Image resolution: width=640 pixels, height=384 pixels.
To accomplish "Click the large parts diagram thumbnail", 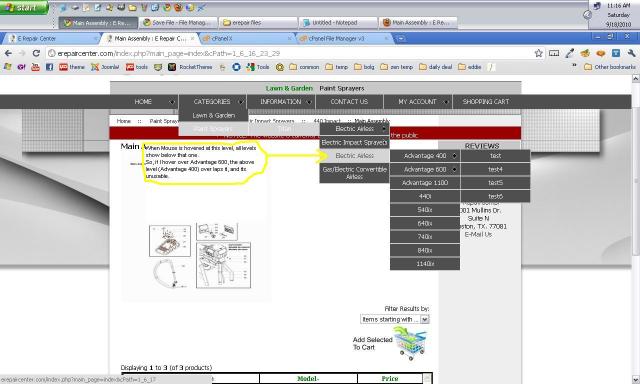I will (223, 265).
